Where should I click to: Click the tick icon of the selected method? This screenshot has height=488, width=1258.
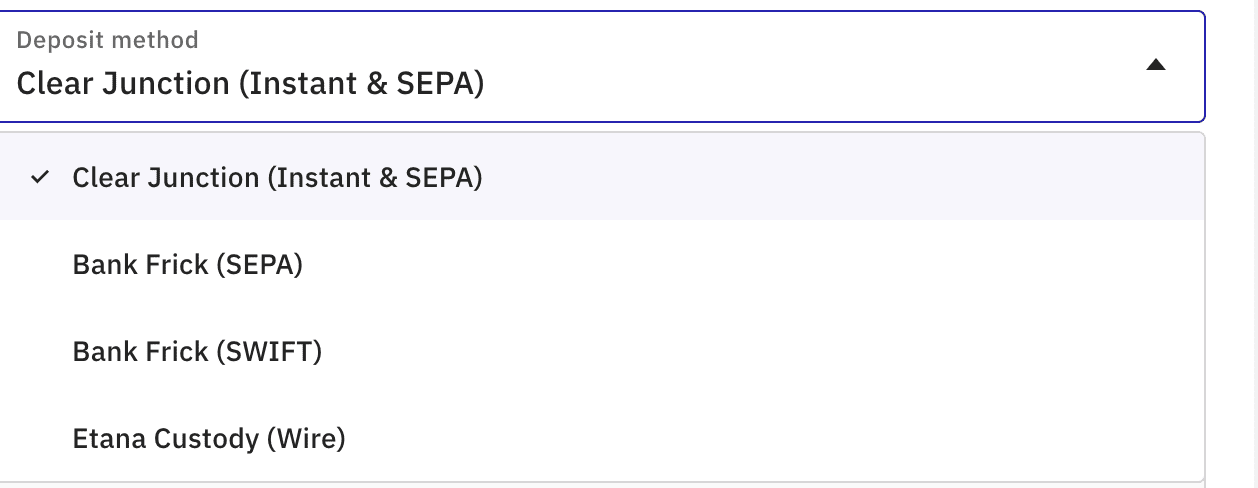coord(40,178)
